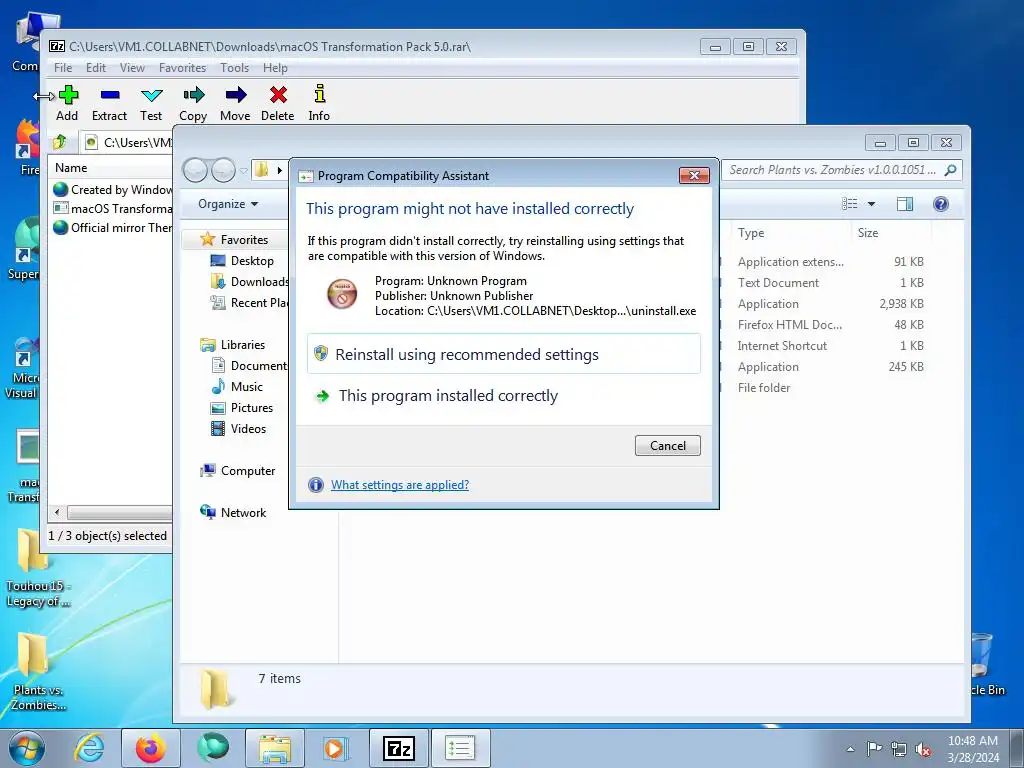
Task: Open the View menu in 7-Zip
Action: tap(132, 68)
